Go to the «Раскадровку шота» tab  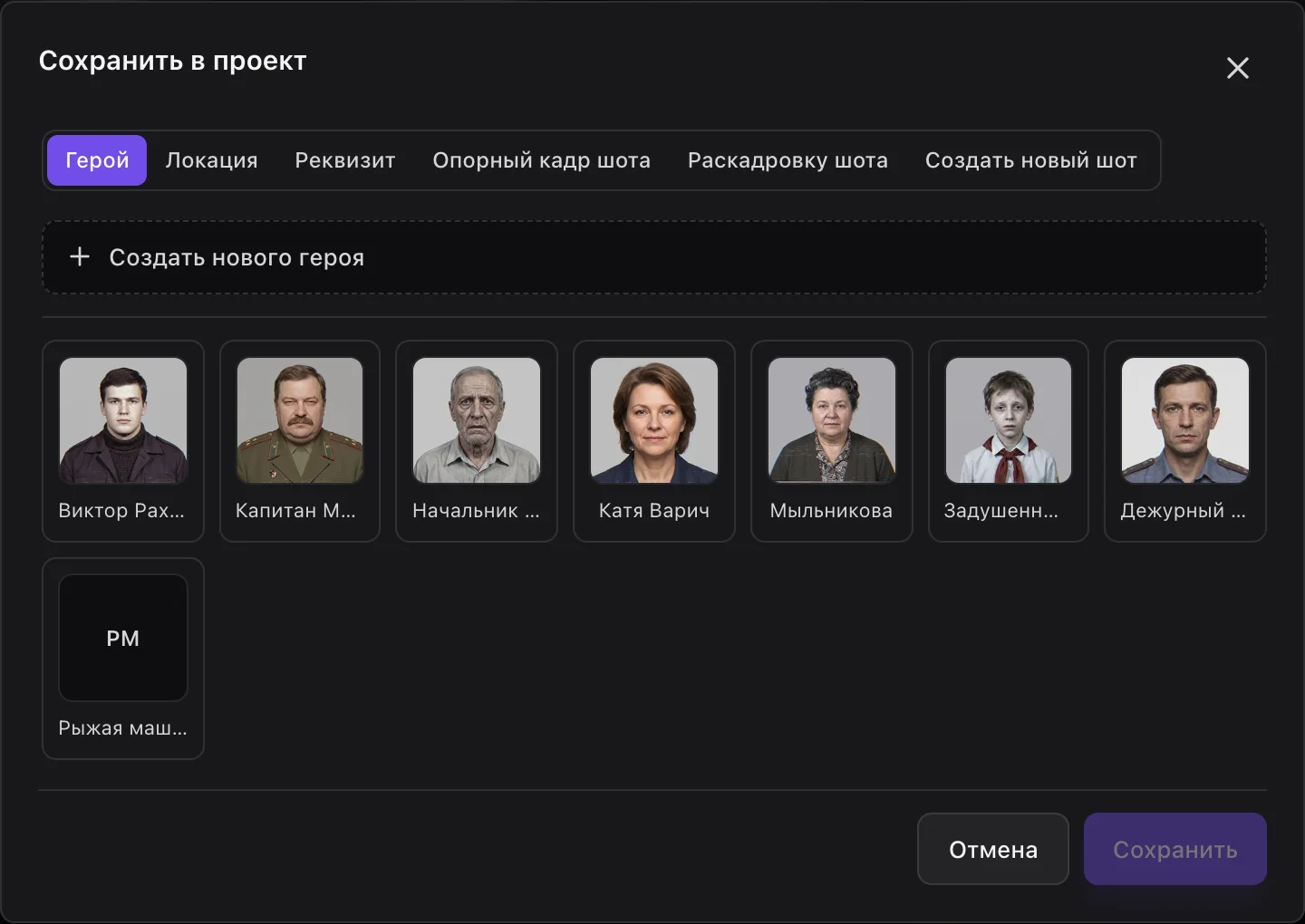click(788, 160)
